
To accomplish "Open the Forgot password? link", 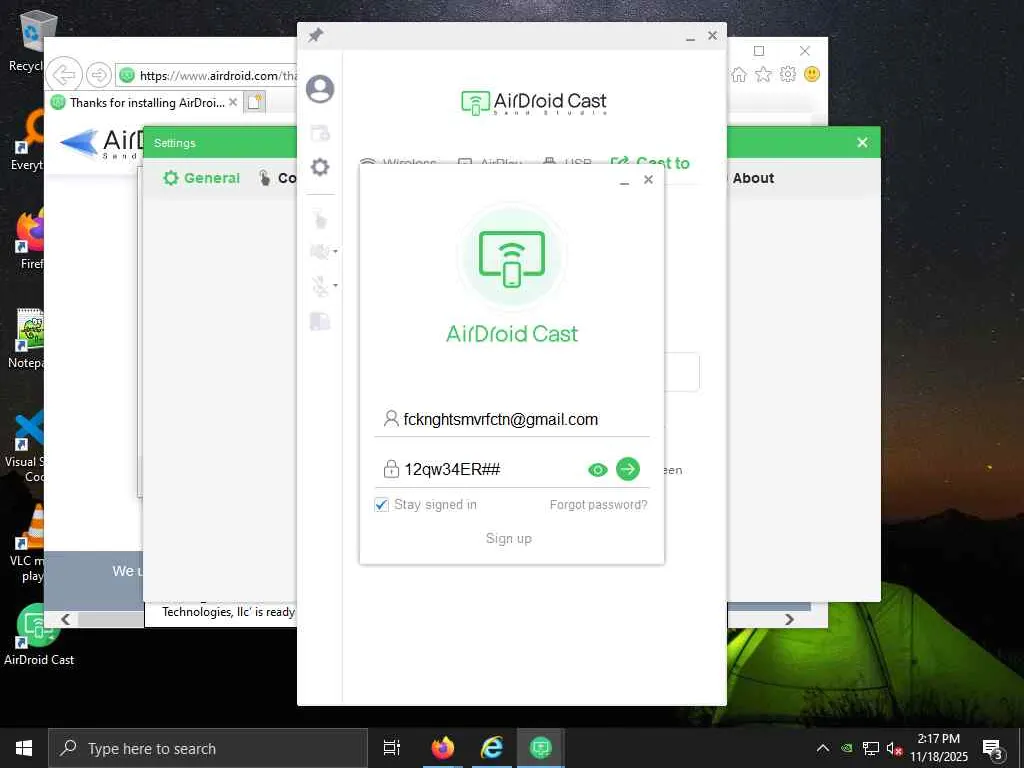I will coord(598,505).
